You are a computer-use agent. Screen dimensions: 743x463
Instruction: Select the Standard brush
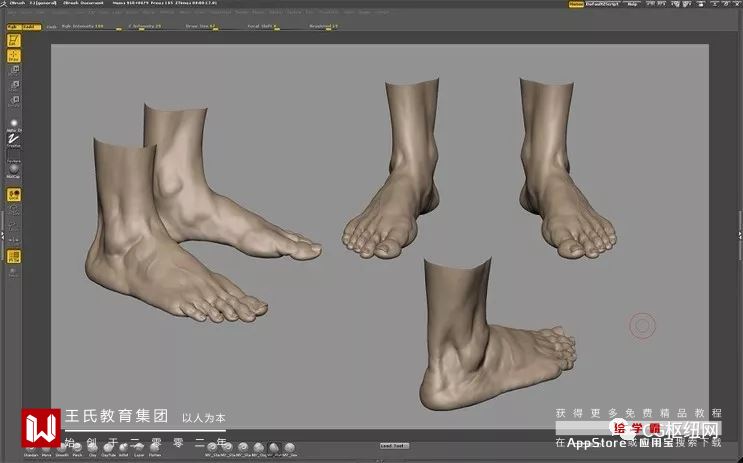30,450
